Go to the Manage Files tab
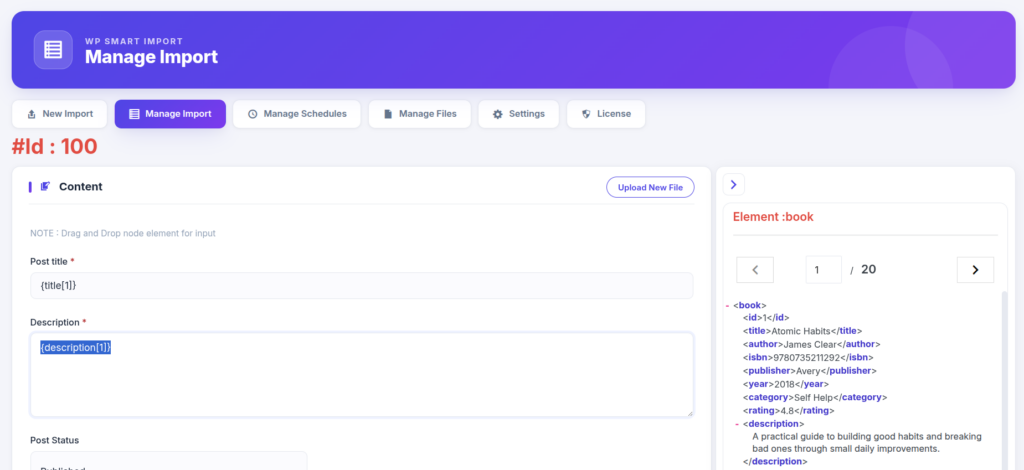 [x=419, y=114]
